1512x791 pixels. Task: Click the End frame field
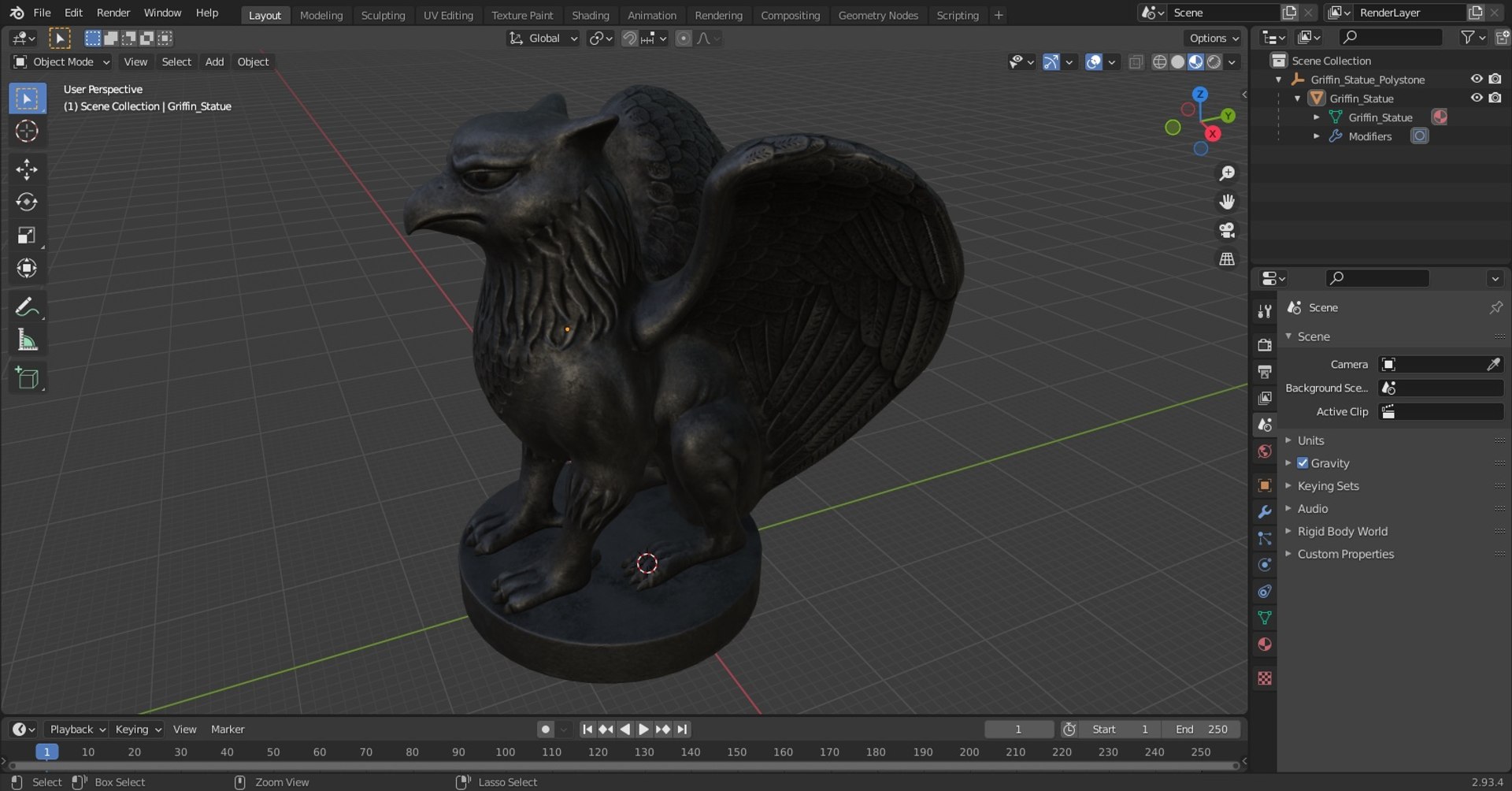tap(1201, 730)
